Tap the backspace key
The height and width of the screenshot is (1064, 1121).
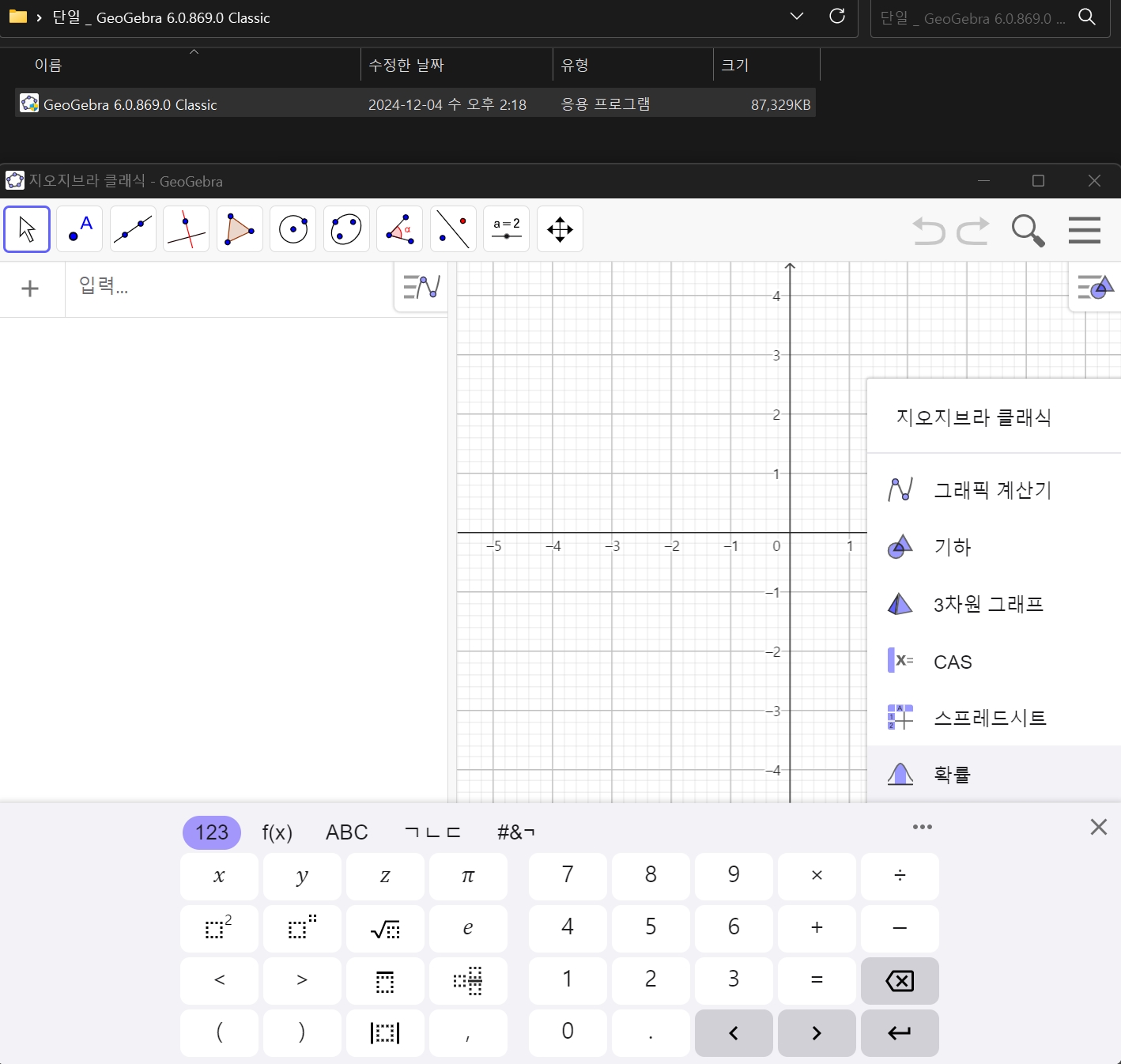point(900,980)
